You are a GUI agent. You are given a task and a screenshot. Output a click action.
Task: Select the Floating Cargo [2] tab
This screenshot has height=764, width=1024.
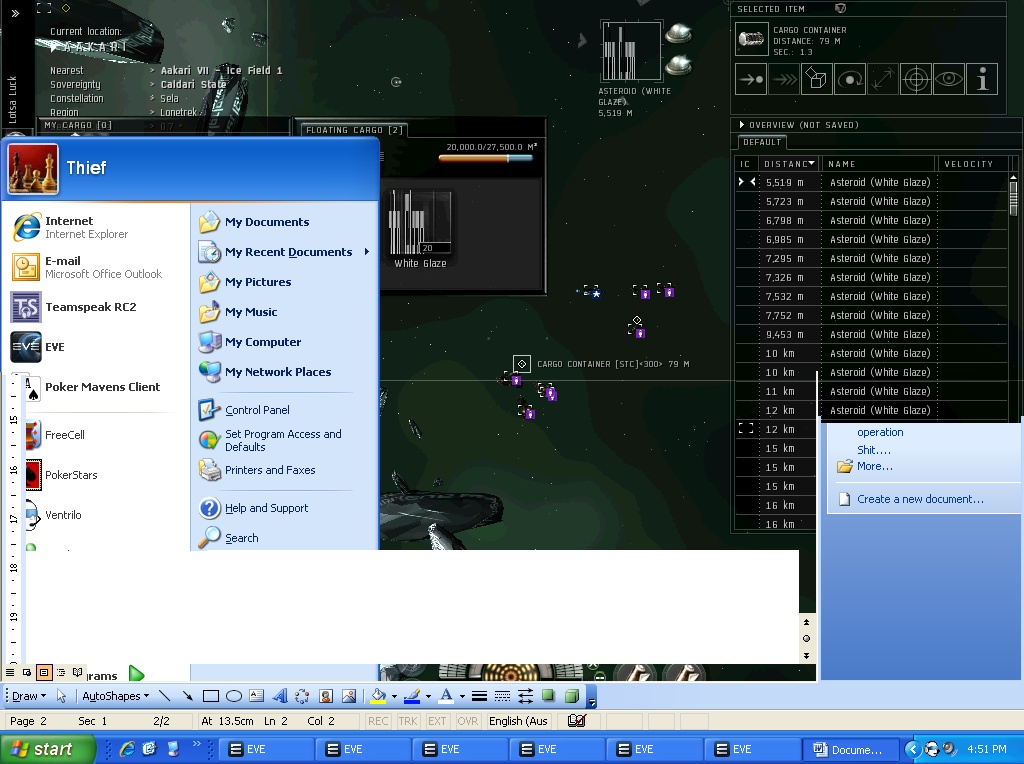click(x=354, y=130)
